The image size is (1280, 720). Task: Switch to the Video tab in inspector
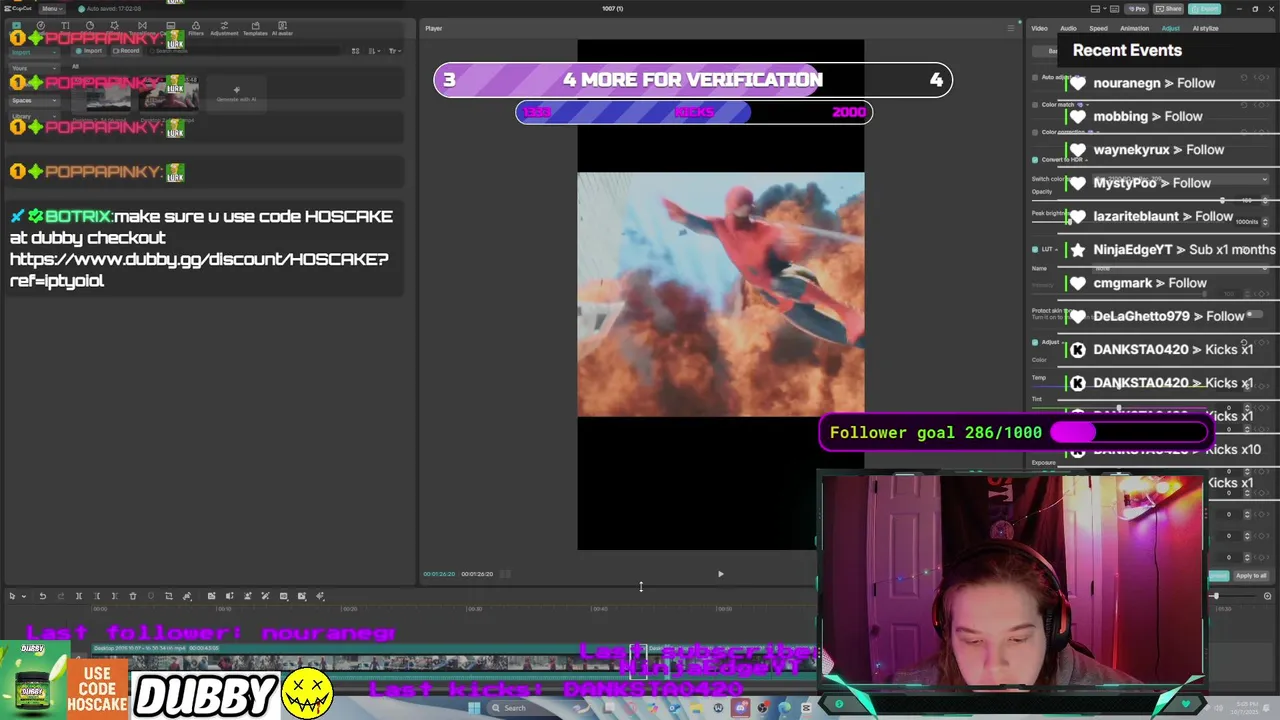click(1039, 28)
